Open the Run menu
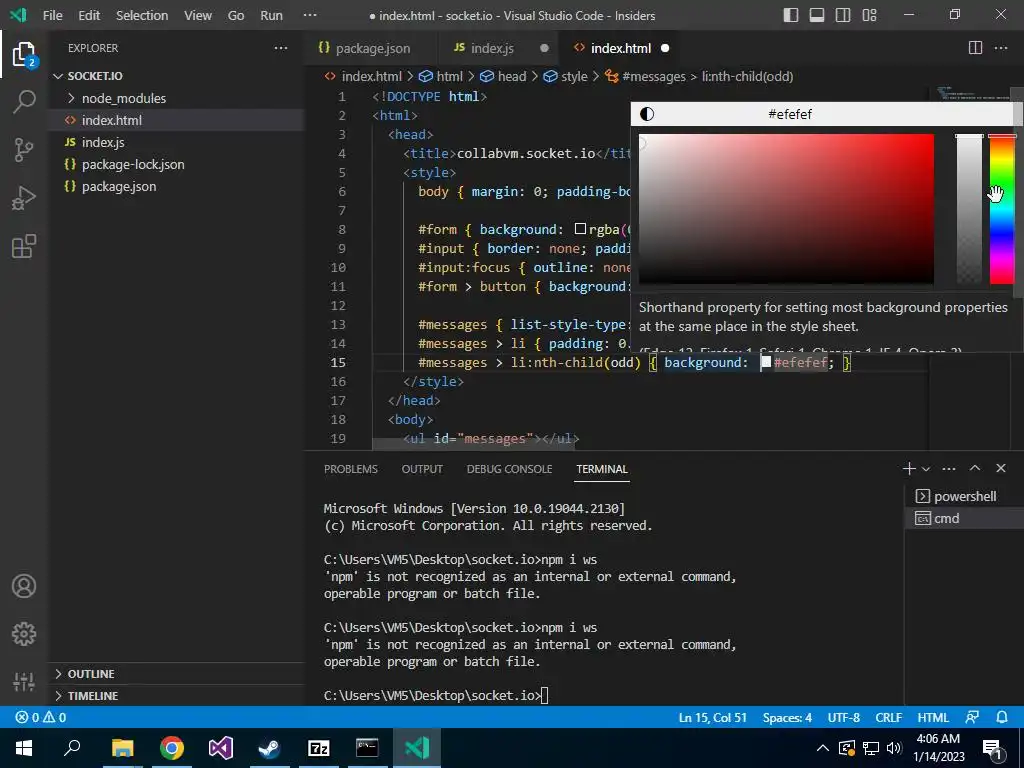Viewport: 1024px width, 768px height. (x=272, y=15)
